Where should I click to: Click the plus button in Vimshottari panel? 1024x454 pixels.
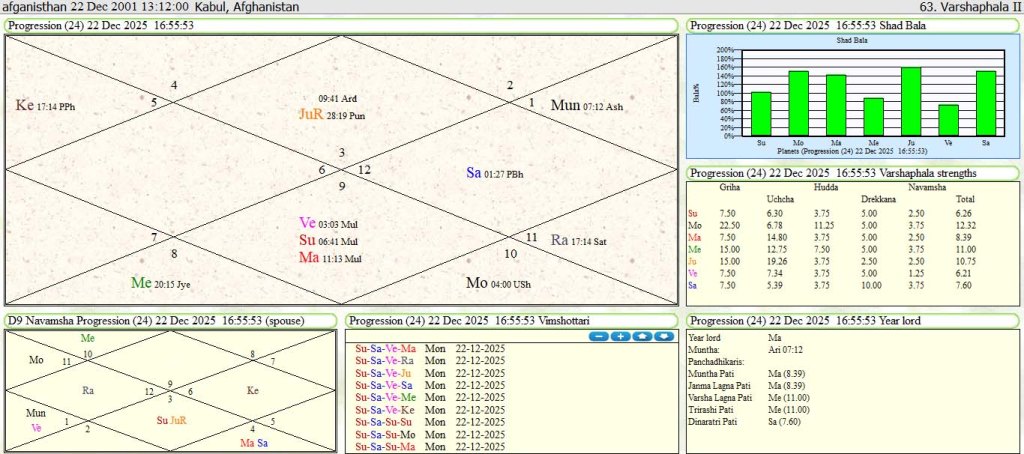[x=620, y=336]
